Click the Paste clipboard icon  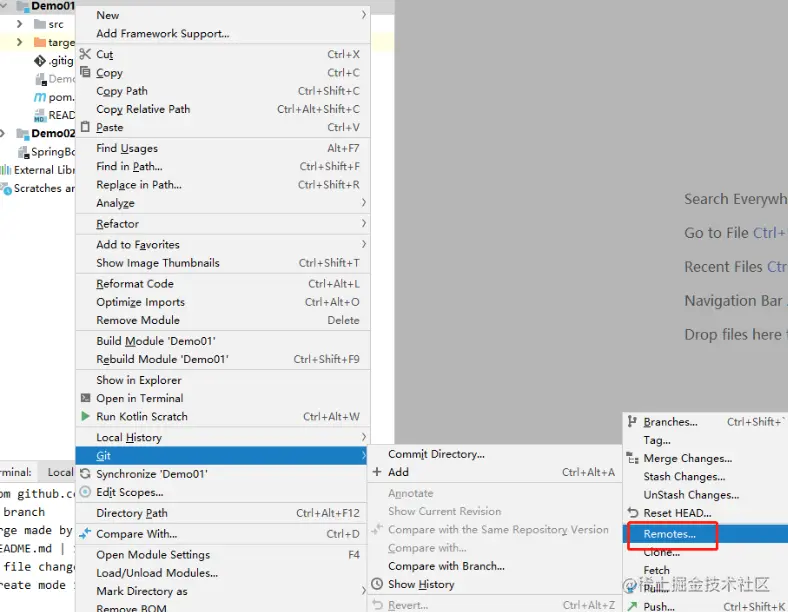point(85,127)
